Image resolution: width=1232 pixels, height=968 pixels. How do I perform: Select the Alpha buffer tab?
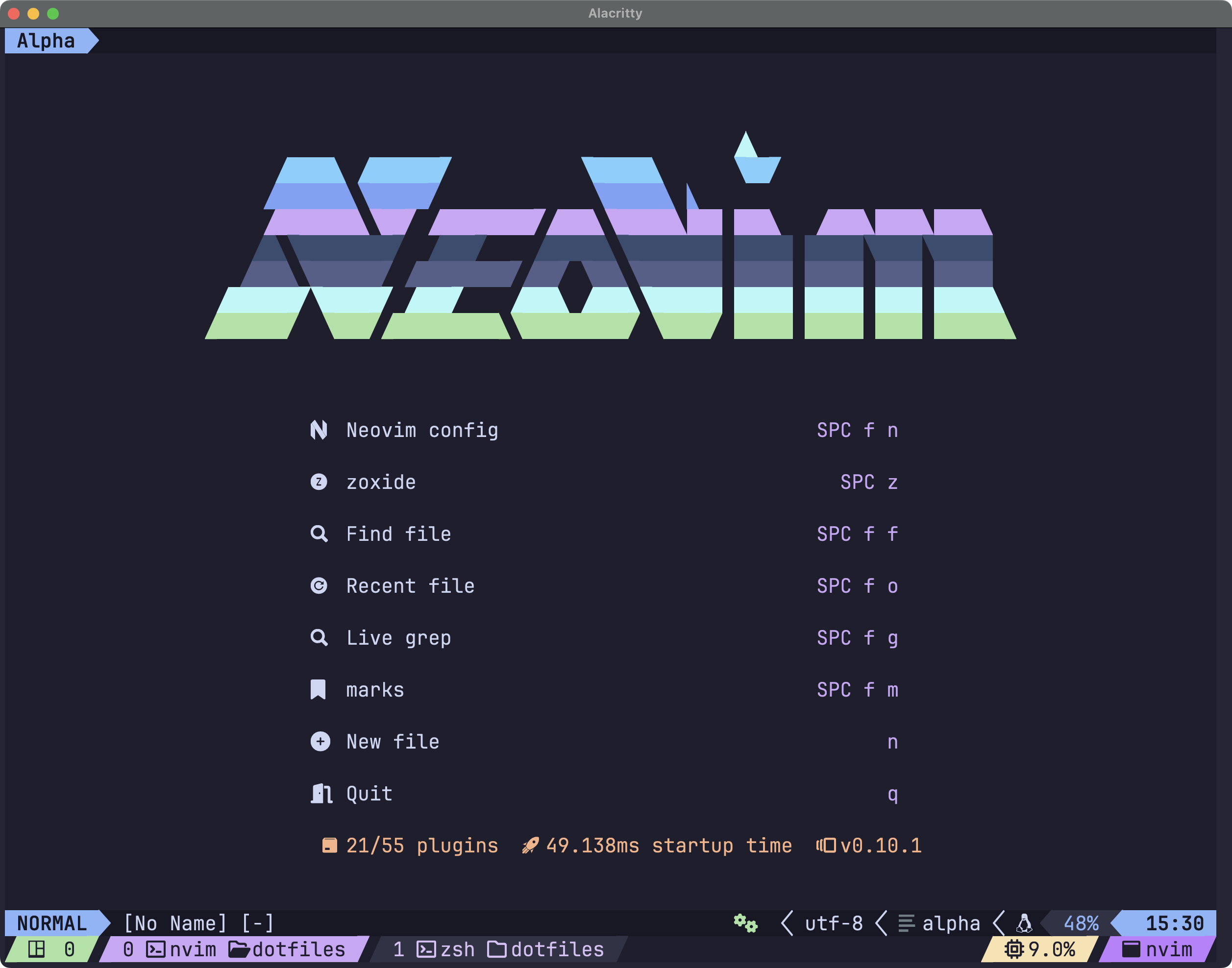click(47, 41)
